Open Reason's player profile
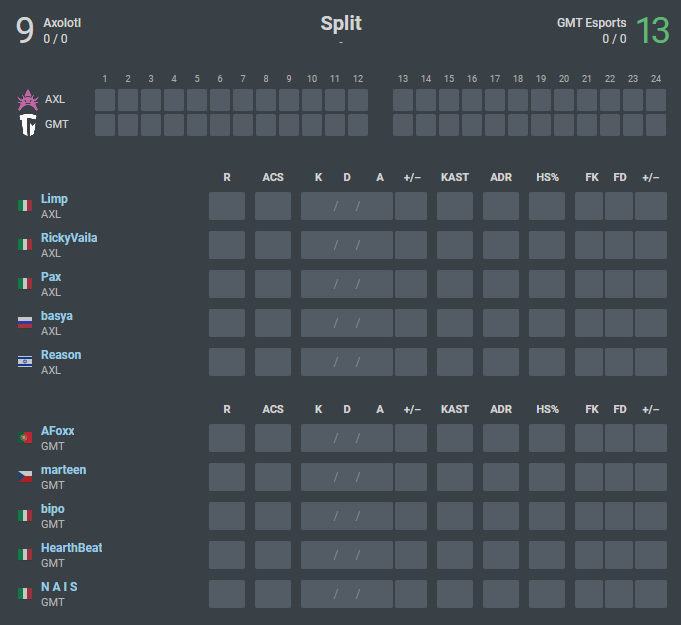681x625 pixels. tap(61, 355)
